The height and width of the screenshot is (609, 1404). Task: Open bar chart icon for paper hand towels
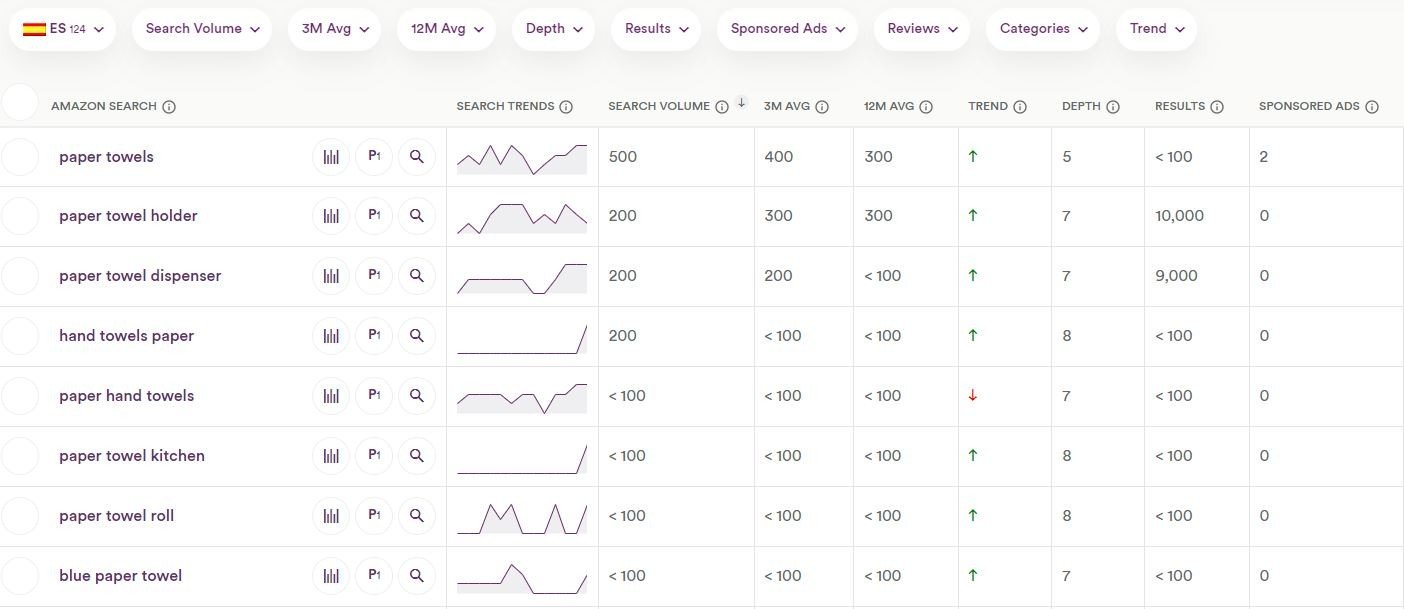[331, 396]
